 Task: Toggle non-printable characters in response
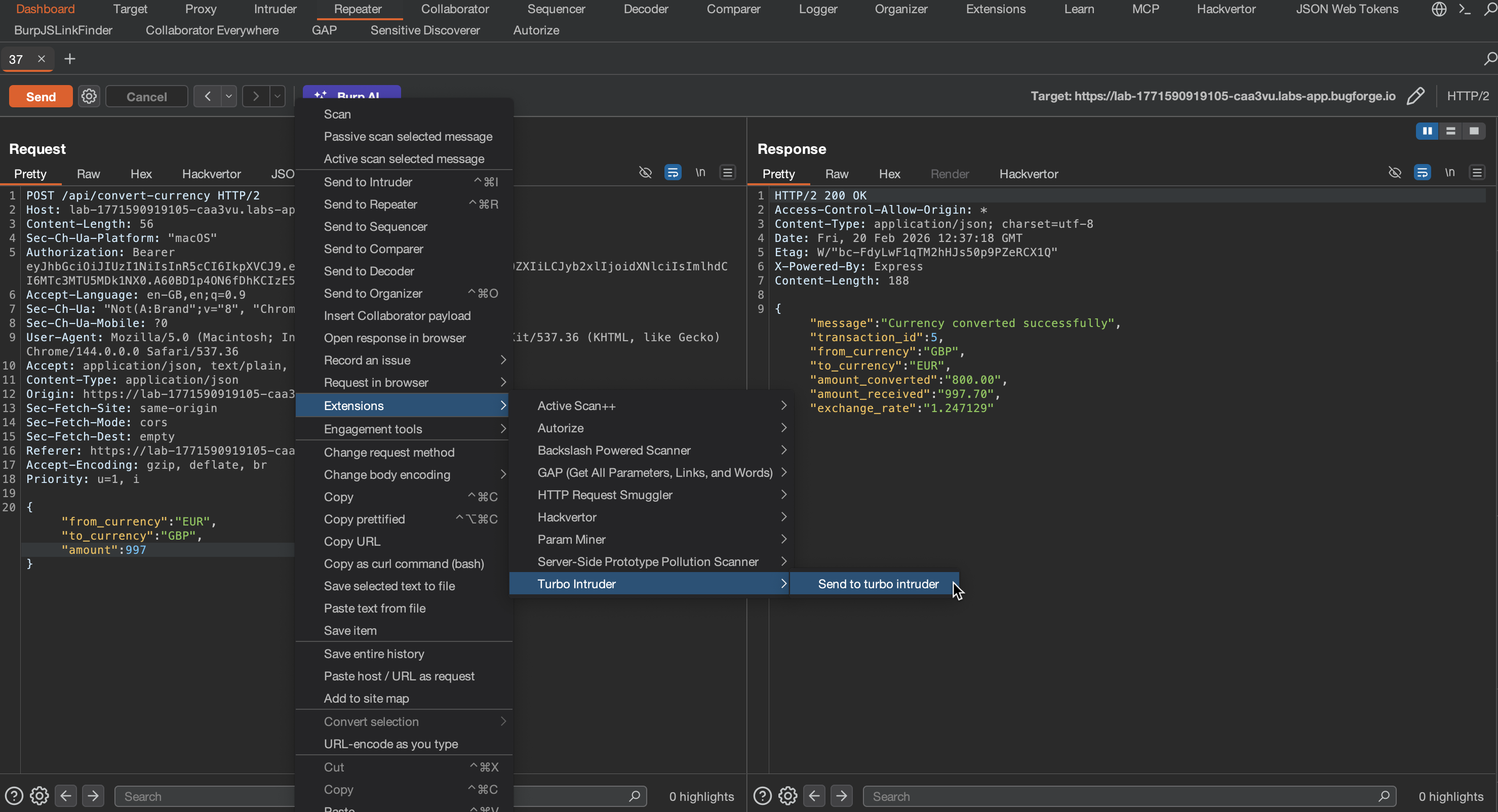click(x=1450, y=173)
